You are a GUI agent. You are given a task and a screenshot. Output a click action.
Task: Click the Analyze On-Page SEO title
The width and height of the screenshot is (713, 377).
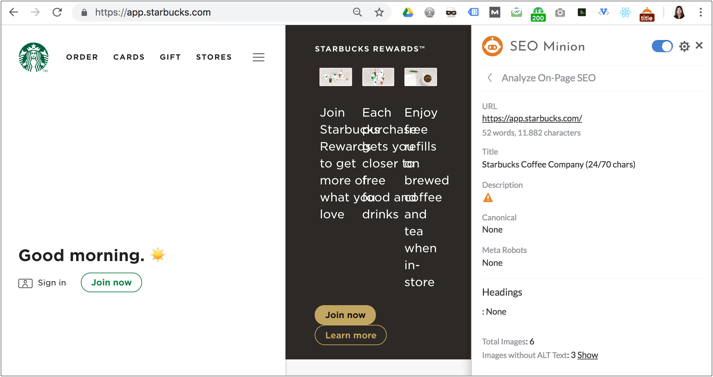548,78
